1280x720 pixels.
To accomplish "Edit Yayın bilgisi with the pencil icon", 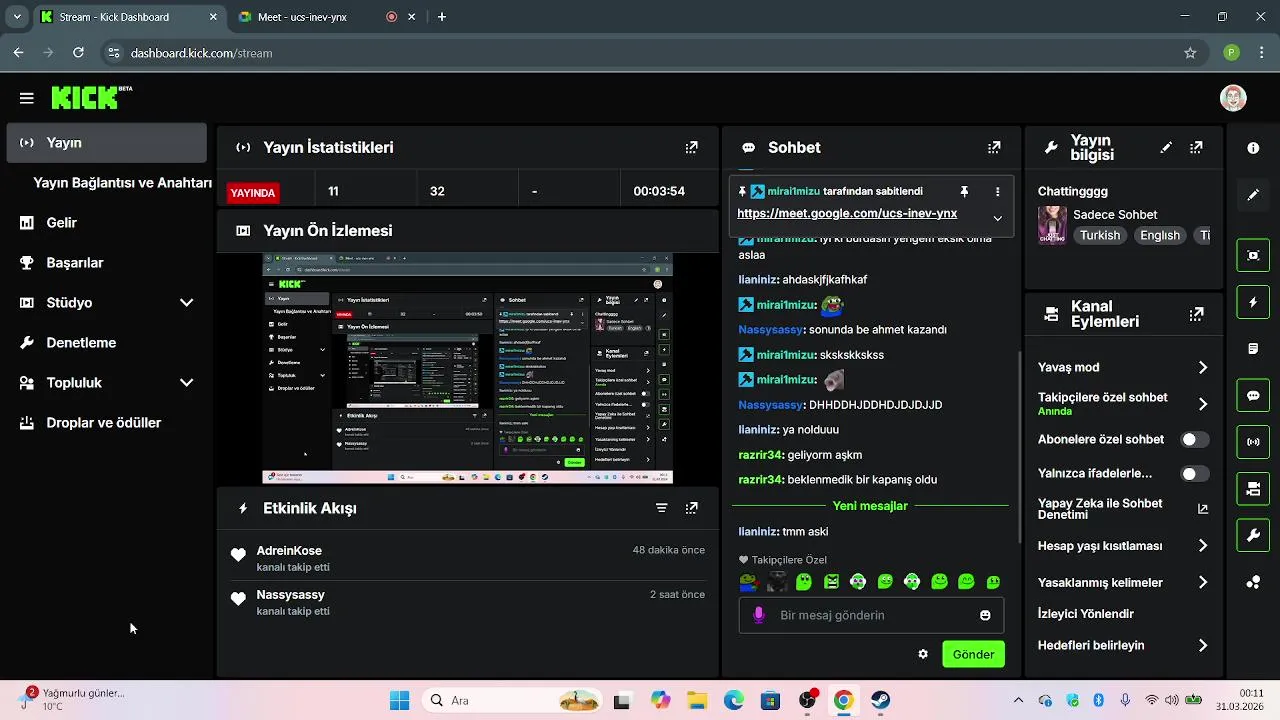I will (x=1166, y=147).
